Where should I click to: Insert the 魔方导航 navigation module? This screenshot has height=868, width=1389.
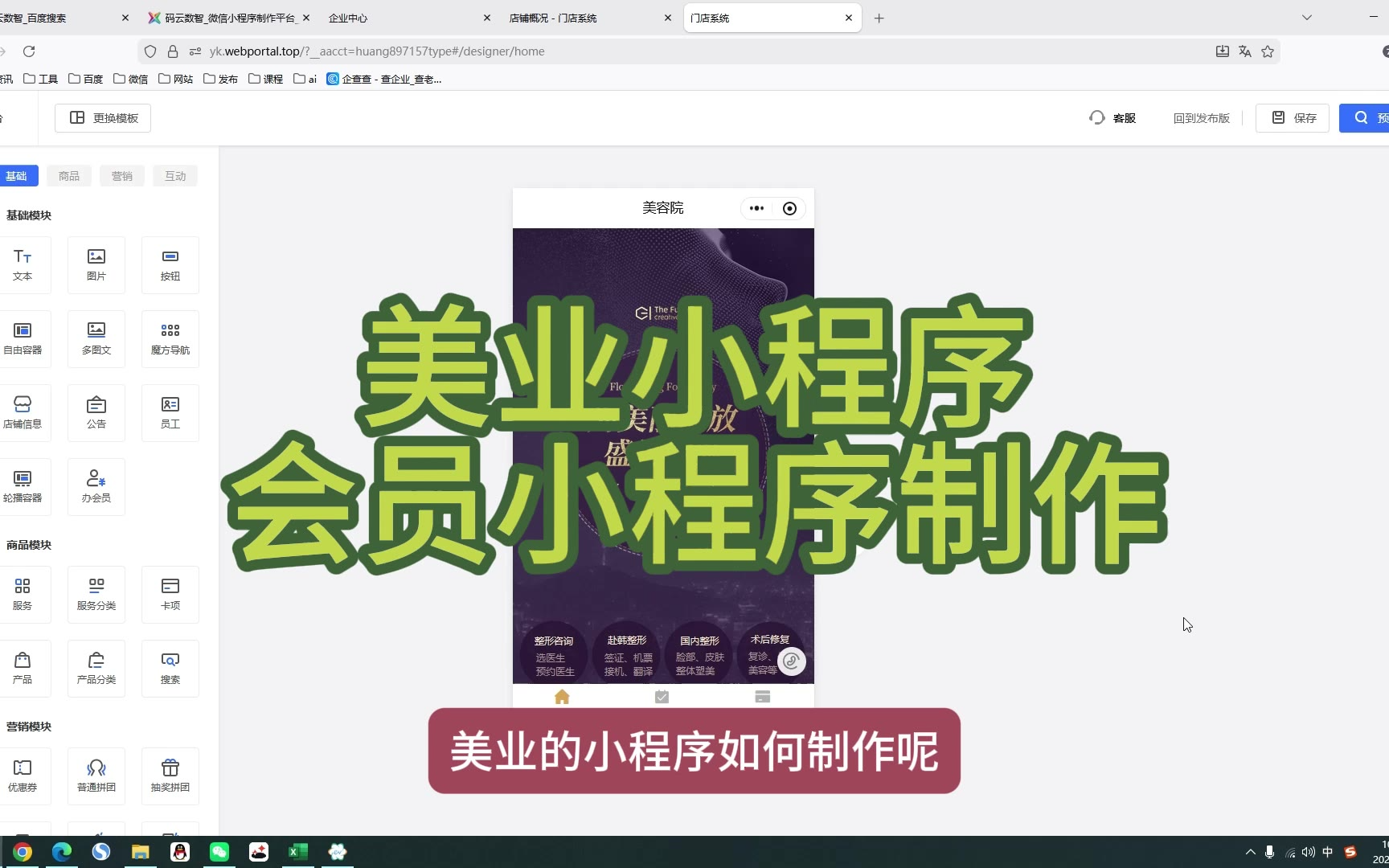[x=170, y=338]
